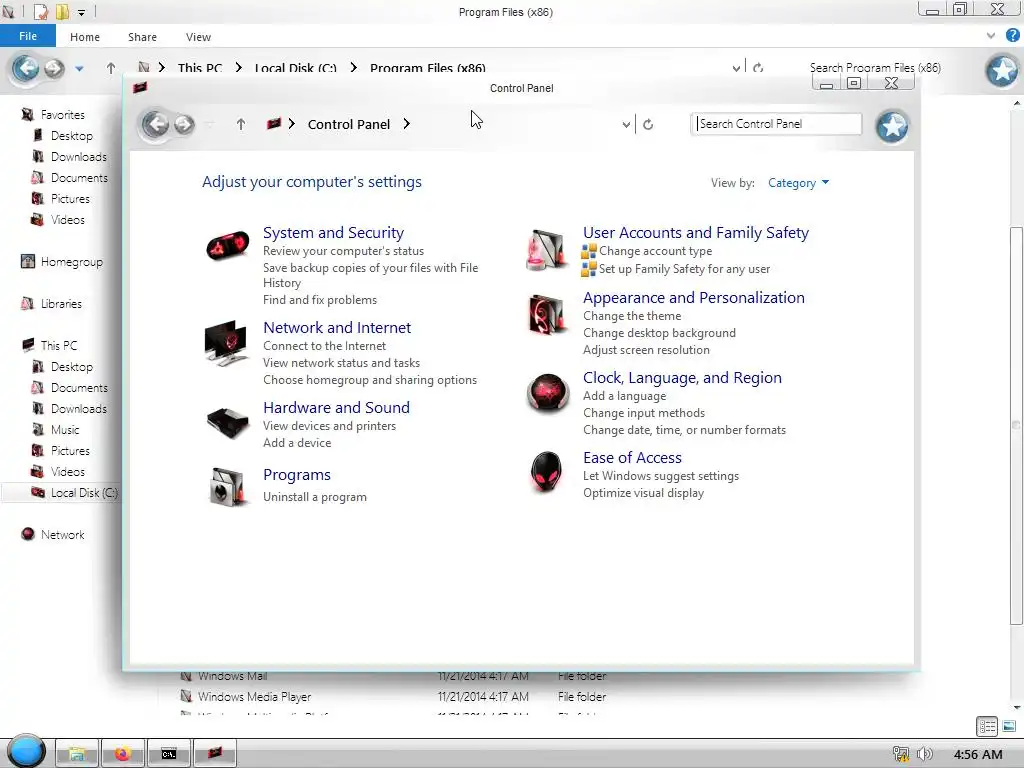The width and height of the screenshot is (1024, 768).
Task: Go up one folder in Explorer window
Action: [x=111, y=68]
